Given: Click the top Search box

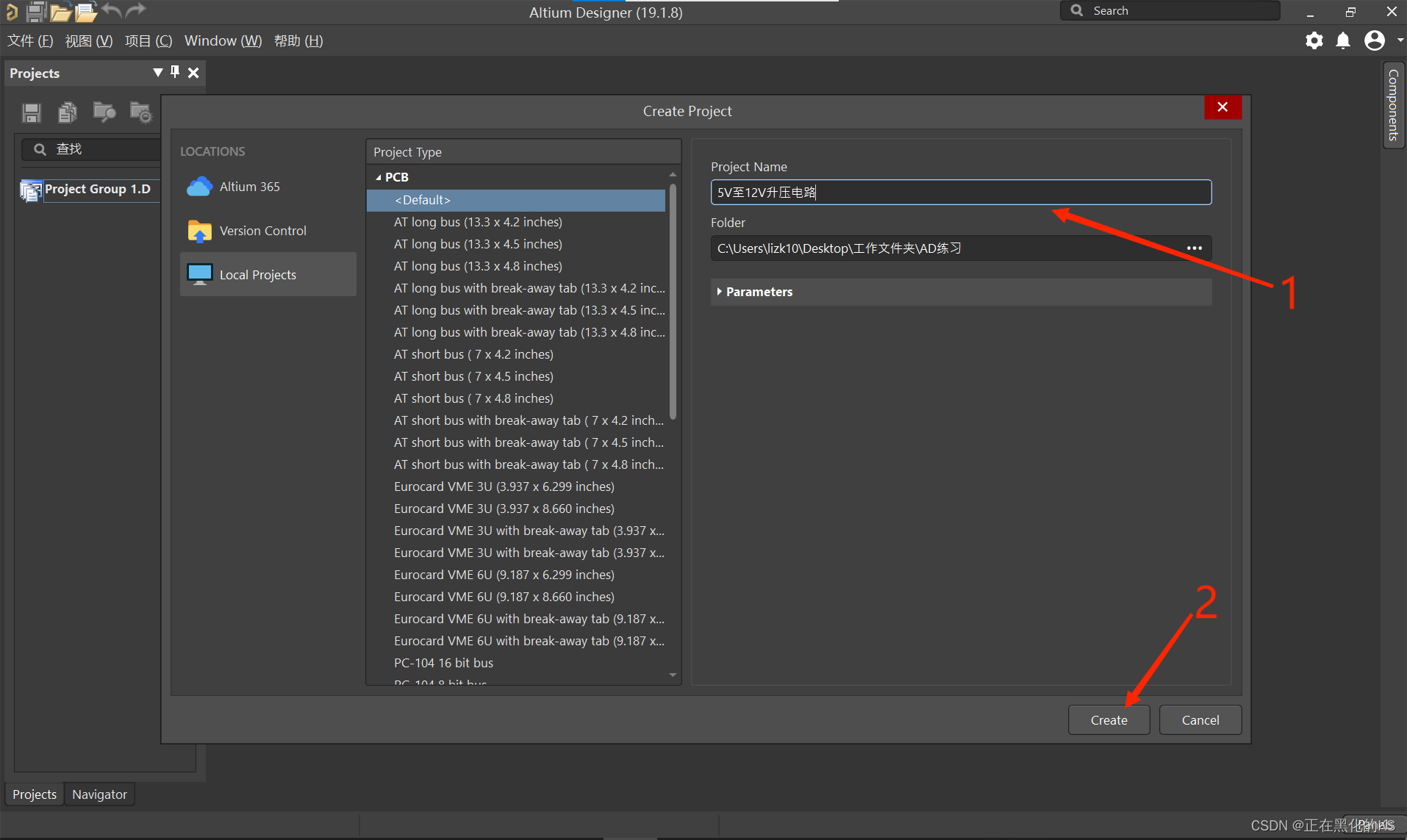Looking at the screenshot, I should tap(1170, 11).
